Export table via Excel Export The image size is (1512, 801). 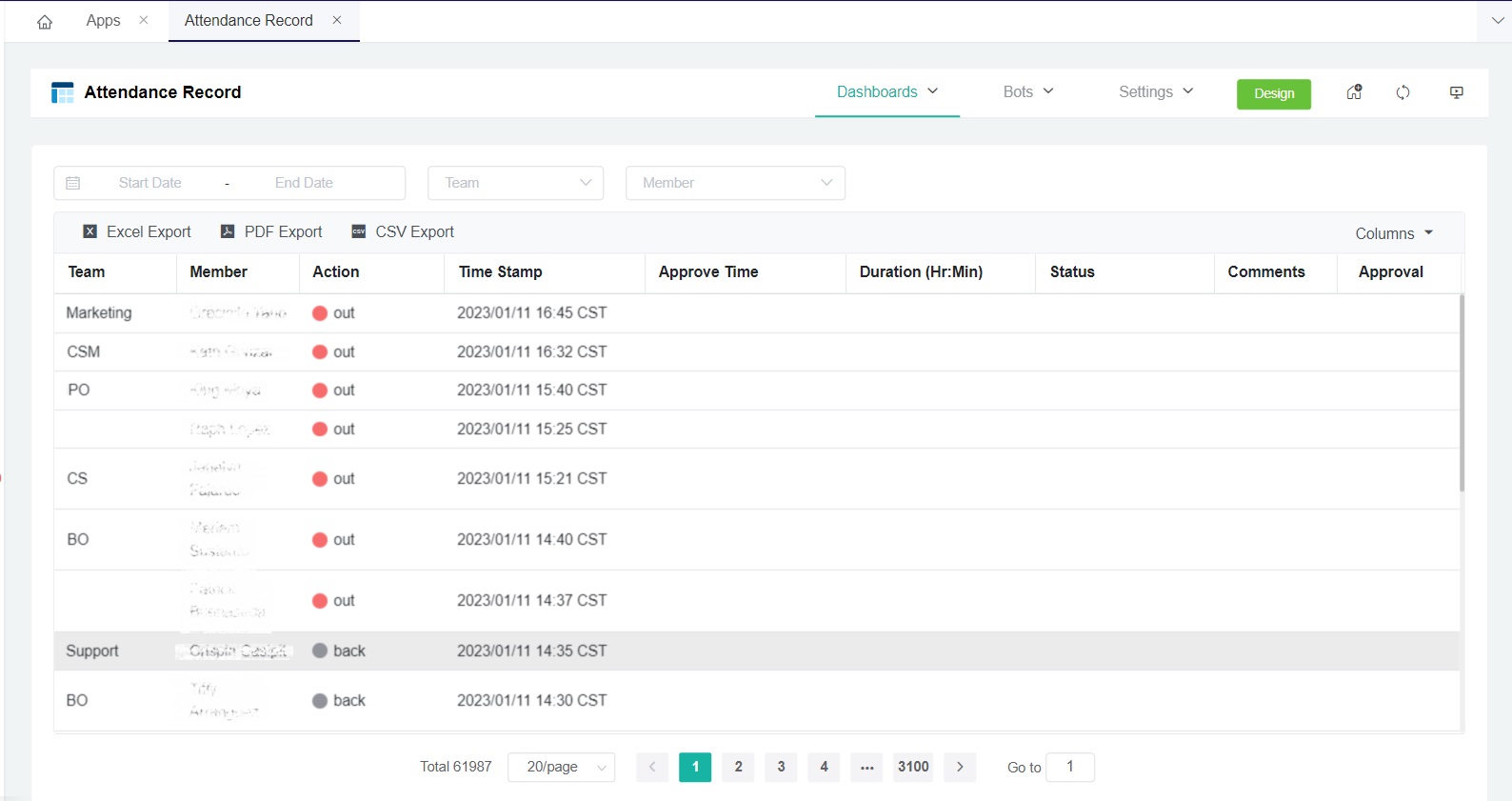(137, 231)
